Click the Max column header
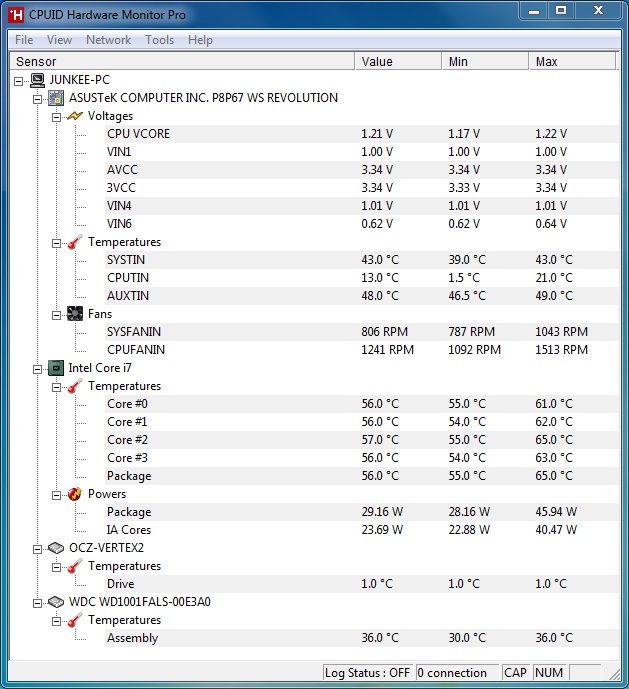 (x=572, y=62)
